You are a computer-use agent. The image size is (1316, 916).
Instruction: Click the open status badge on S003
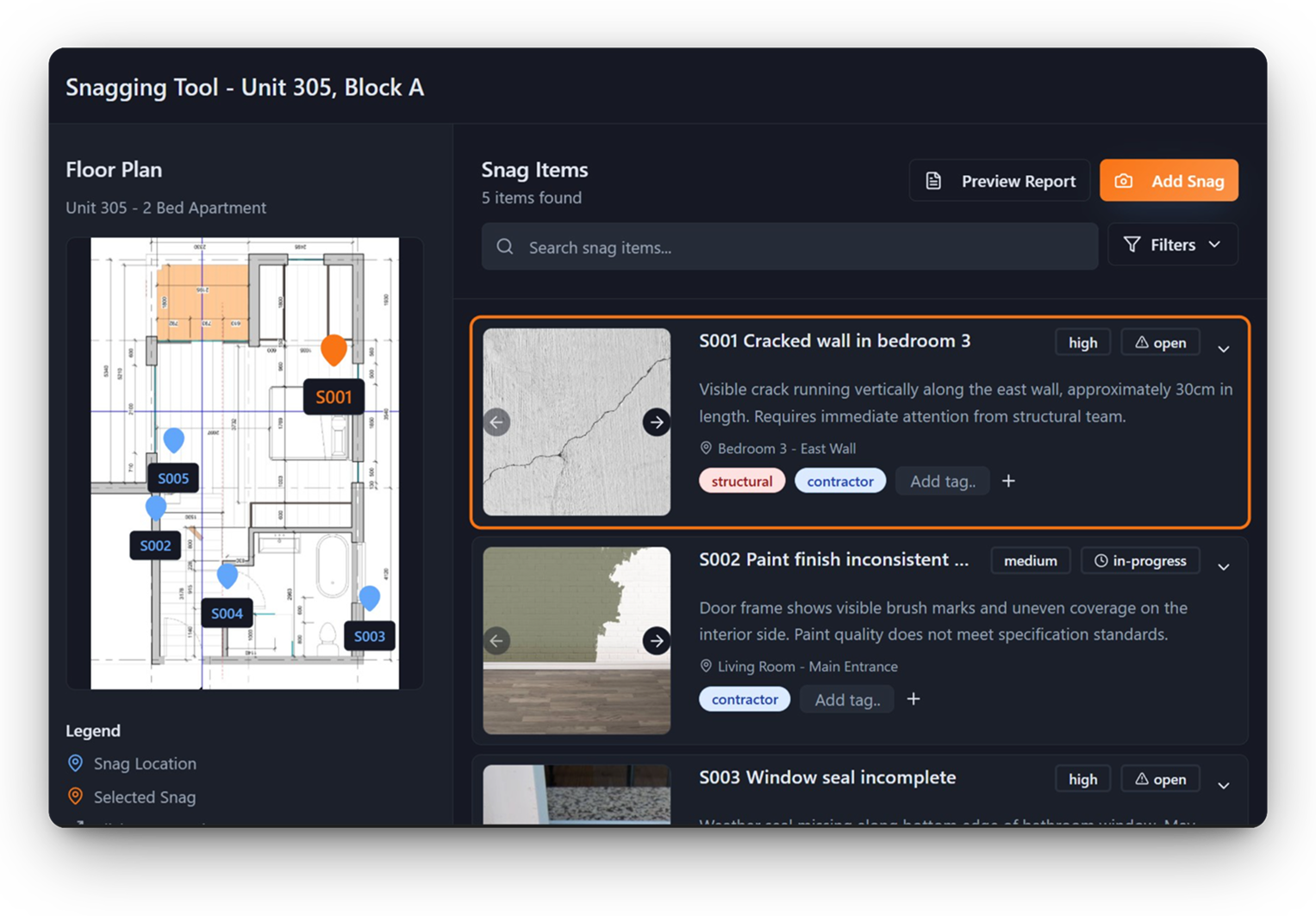point(1160,779)
